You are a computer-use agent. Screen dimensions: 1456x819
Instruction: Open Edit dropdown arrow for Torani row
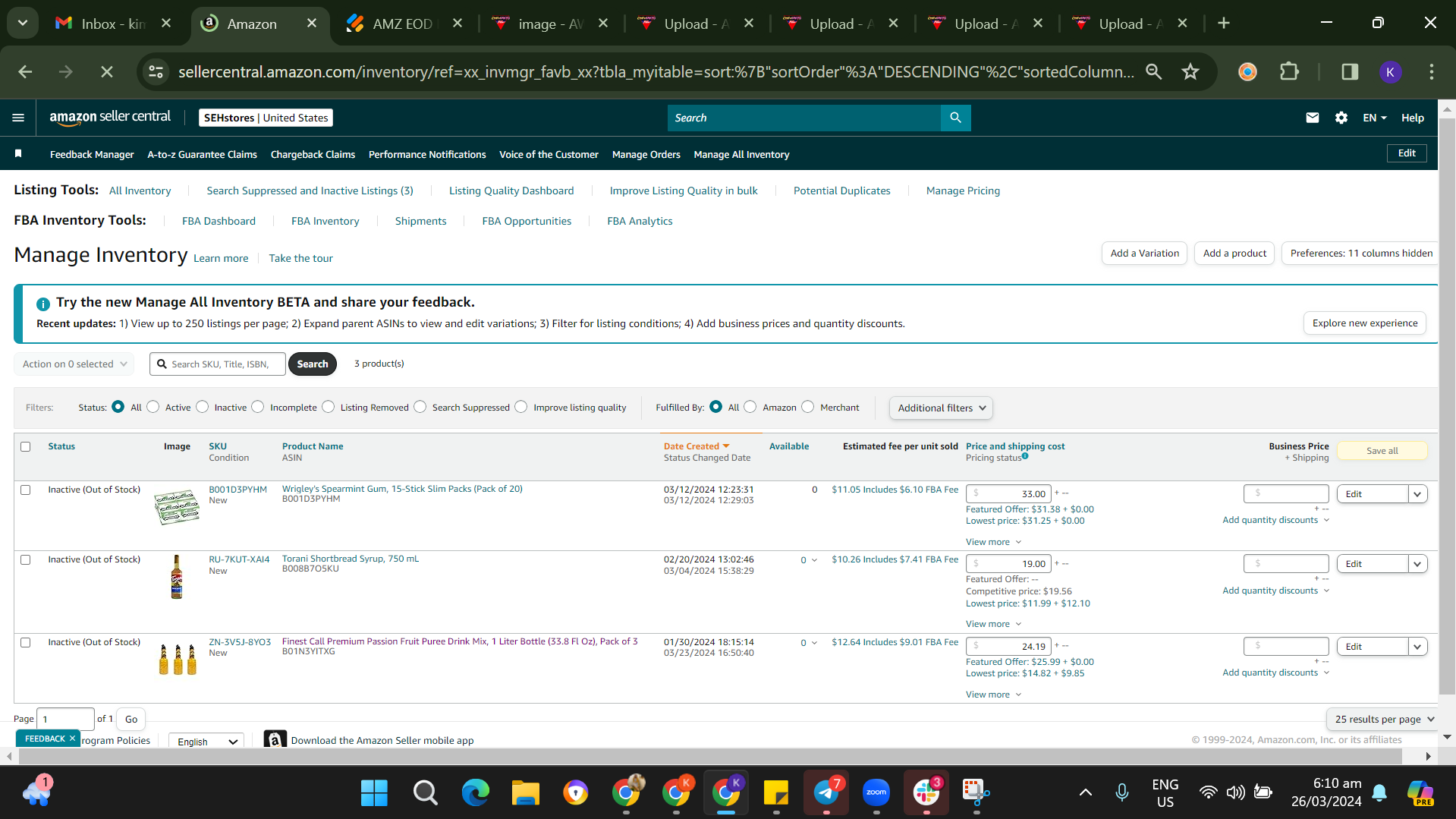coord(1417,564)
